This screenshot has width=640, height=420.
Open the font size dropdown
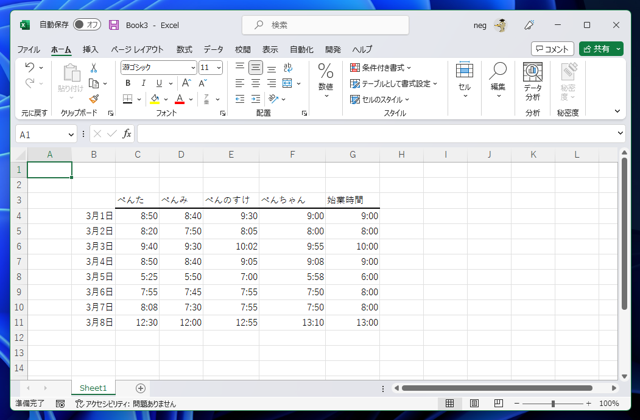click(x=219, y=68)
